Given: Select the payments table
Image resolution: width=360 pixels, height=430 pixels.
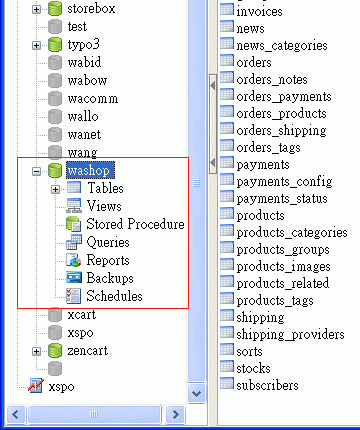Looking at the screenshot, I should (263, 165).
